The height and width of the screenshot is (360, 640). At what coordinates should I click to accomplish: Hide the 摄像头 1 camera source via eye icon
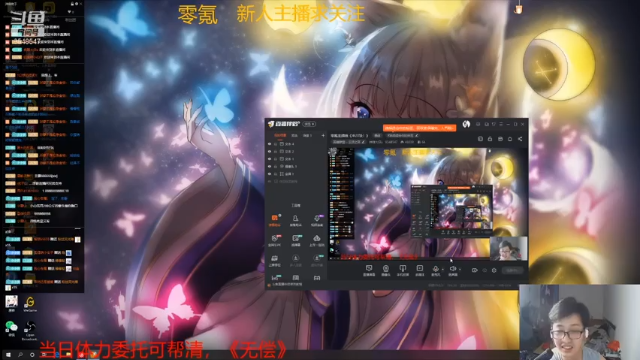[269, 167]
